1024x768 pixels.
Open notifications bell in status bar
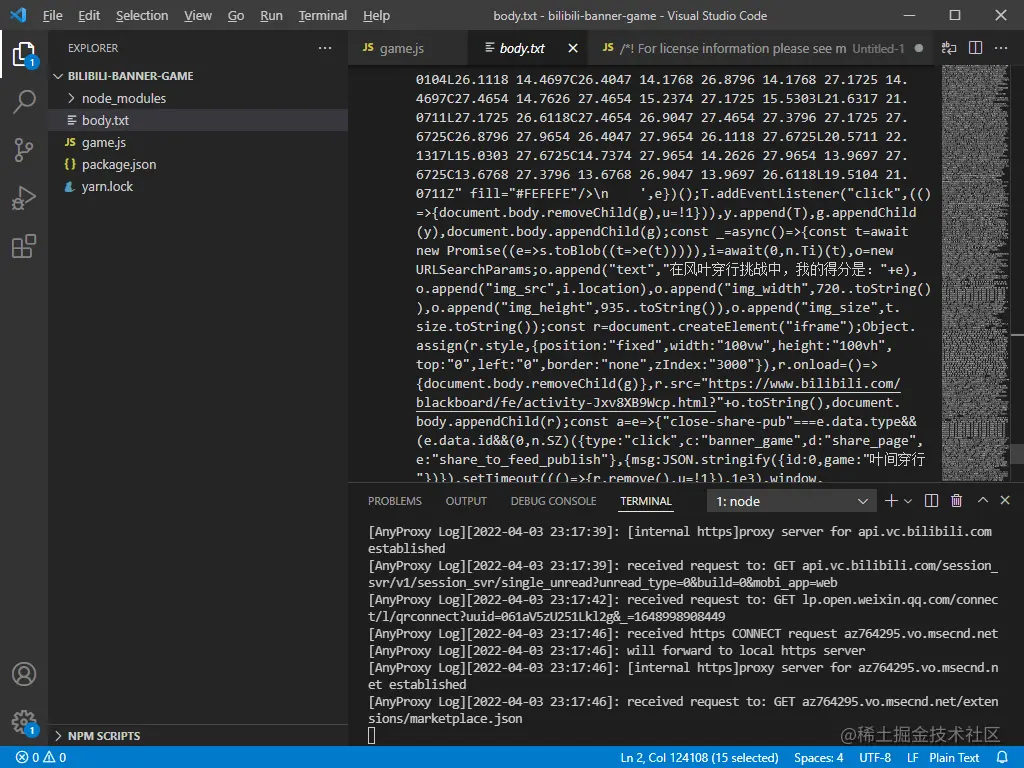[1002, 758]
